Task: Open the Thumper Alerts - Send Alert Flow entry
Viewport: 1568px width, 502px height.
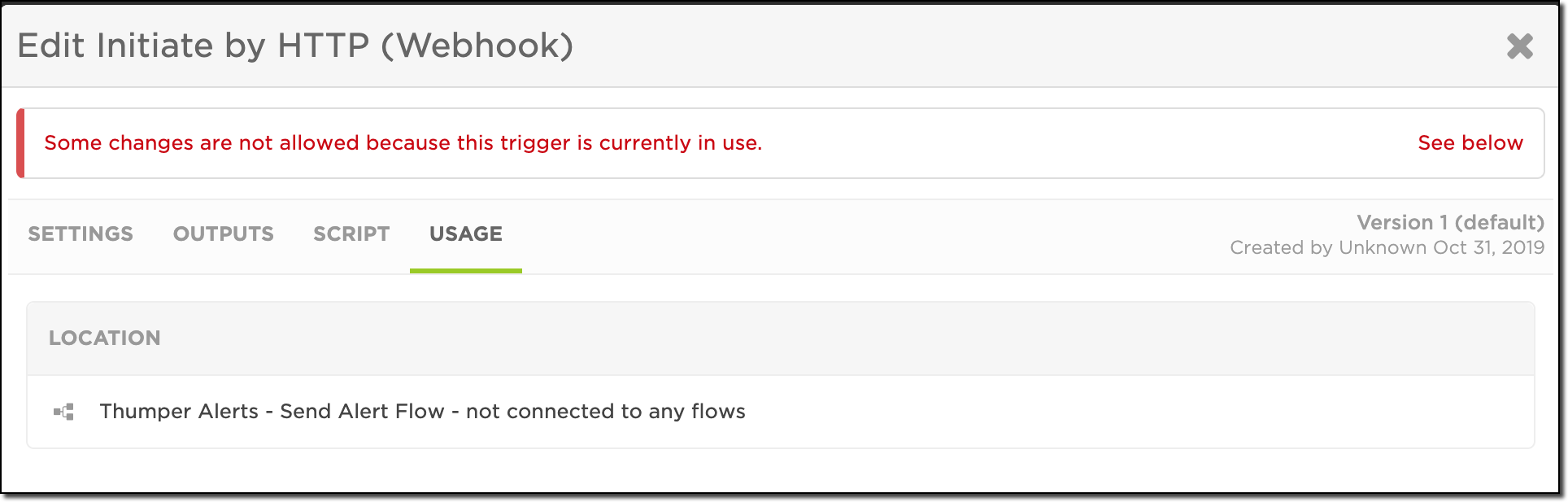Action: tap(272, 412)
